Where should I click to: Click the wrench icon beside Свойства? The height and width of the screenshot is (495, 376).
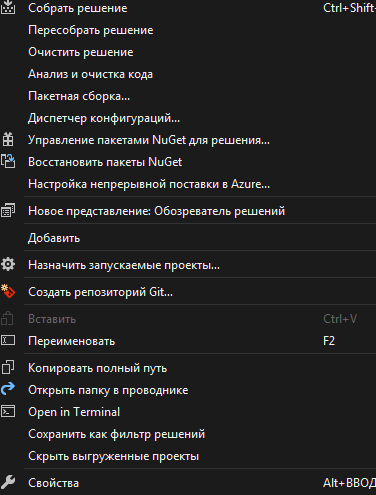[8, 482]
